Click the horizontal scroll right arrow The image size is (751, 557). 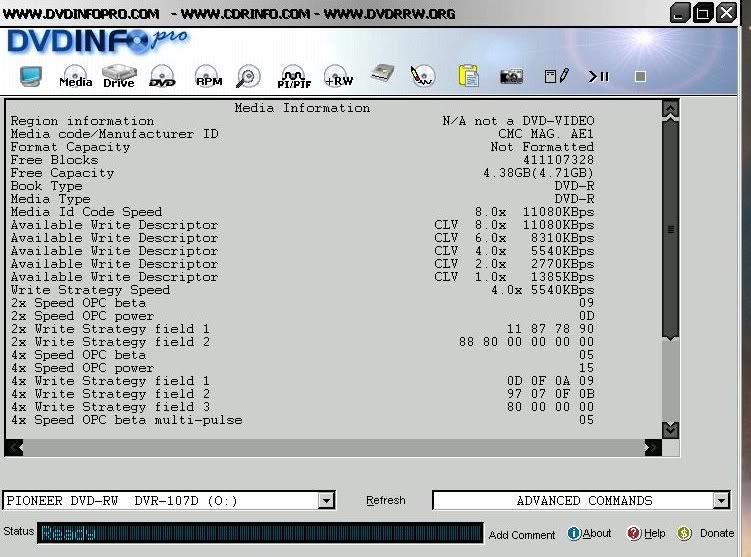coord(653,448)
